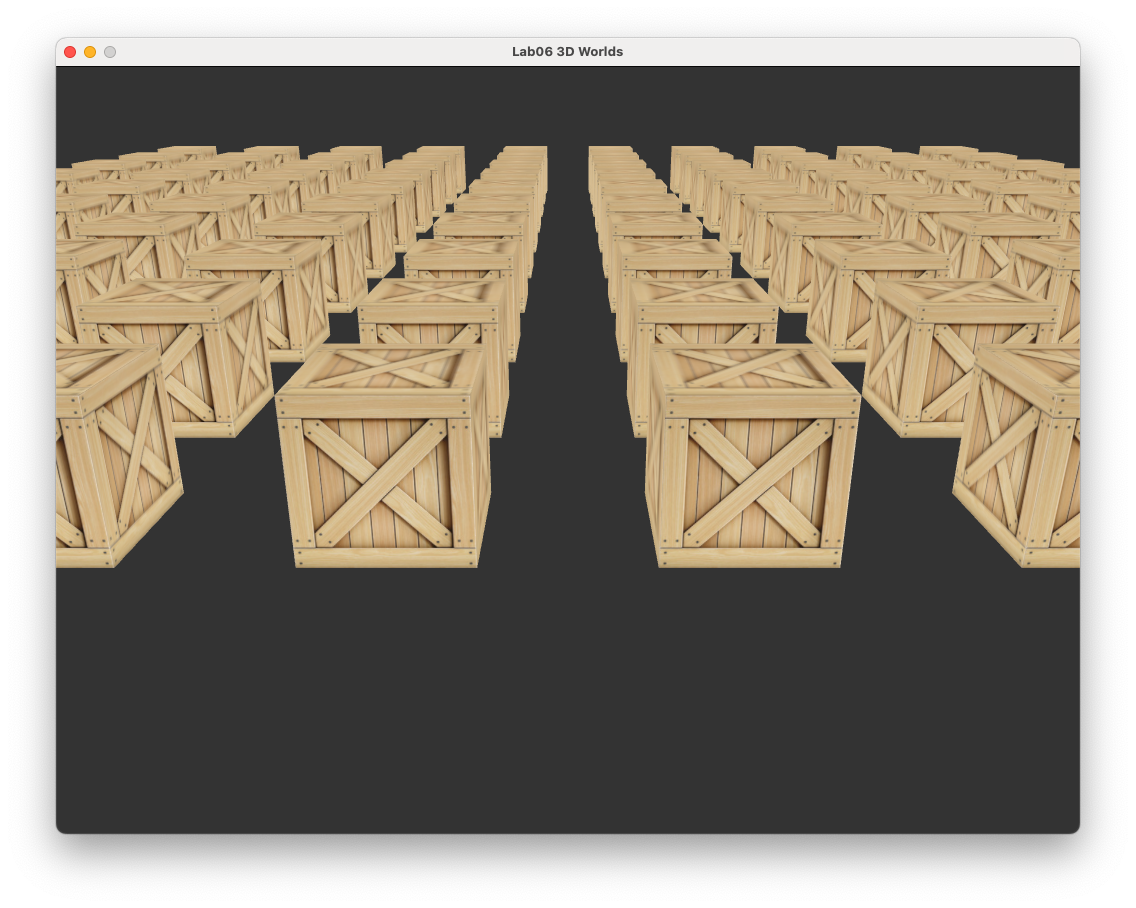Minimize the window using the yellow button
This screenshot has width=1136, height=908.
click(x=90, y=51)
